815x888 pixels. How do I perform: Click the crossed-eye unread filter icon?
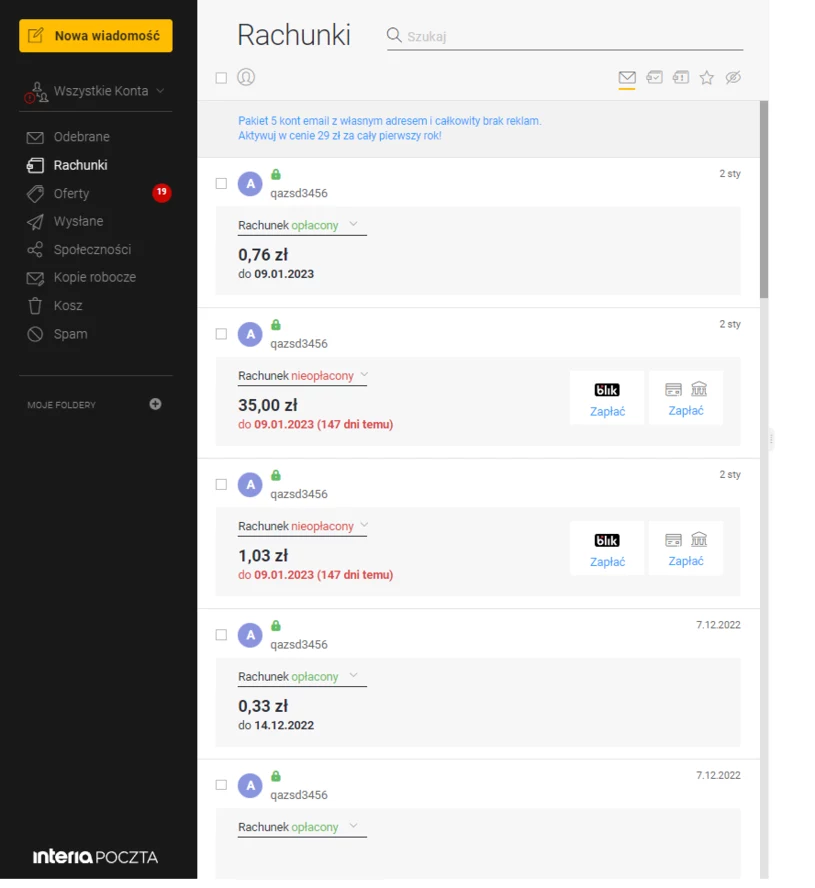point(733,78)
